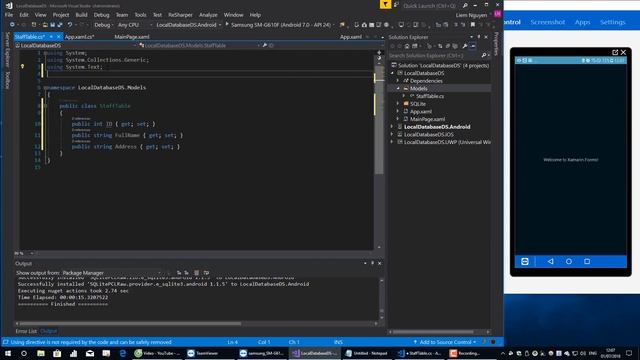The height and width of the screenshot is (360, 640).
Task: Tap the Android Recents button on phone
Action: pyautogui.click(x=587, y=261)
